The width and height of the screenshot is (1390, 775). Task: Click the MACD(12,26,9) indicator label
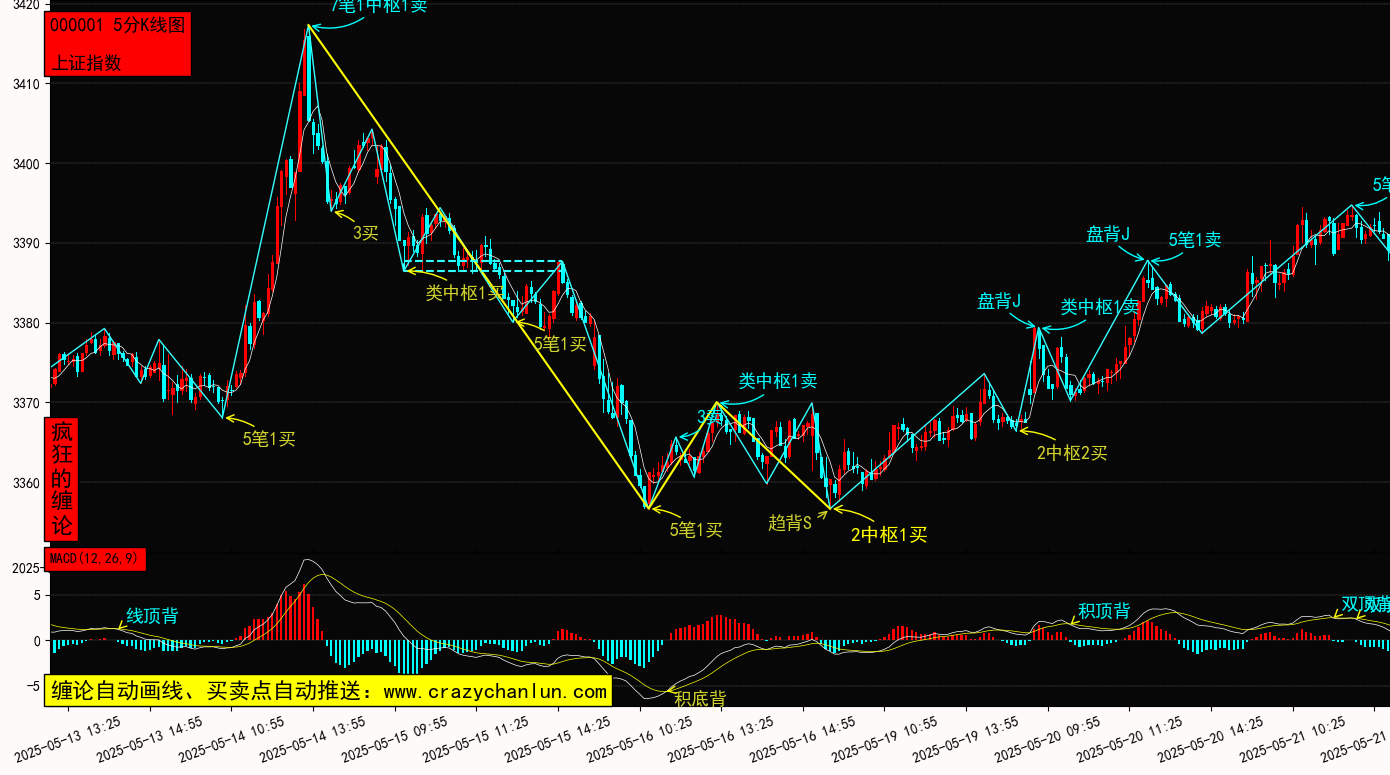[95, 559]
